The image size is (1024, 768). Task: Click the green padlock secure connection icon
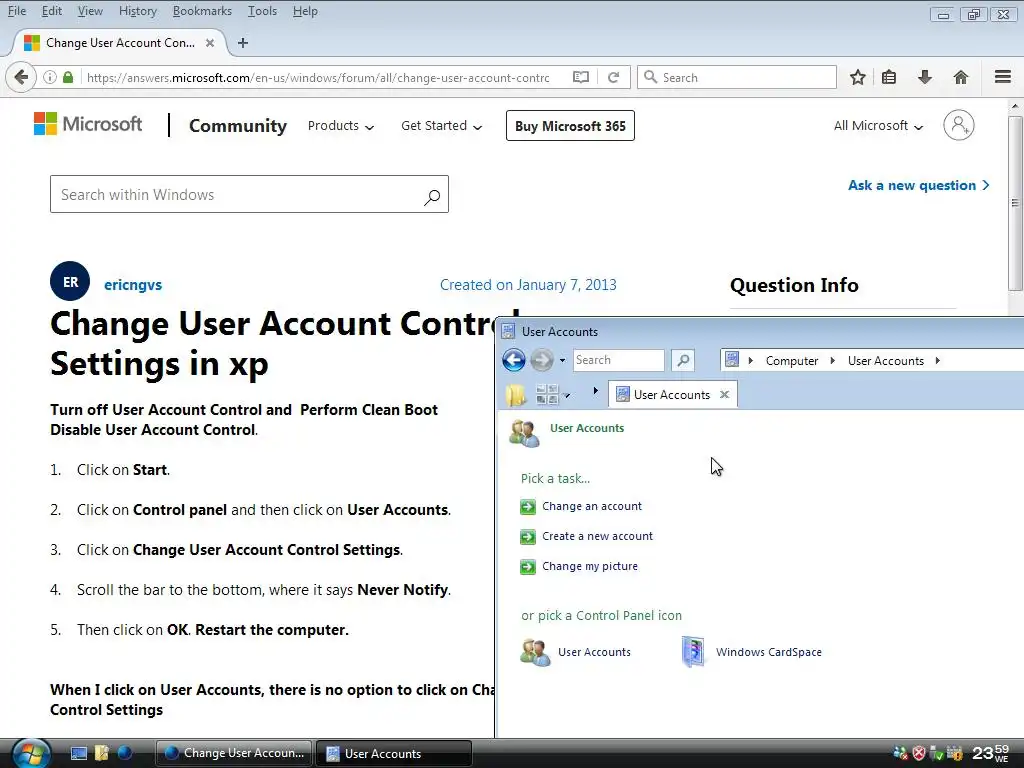[x=68, y=77]
